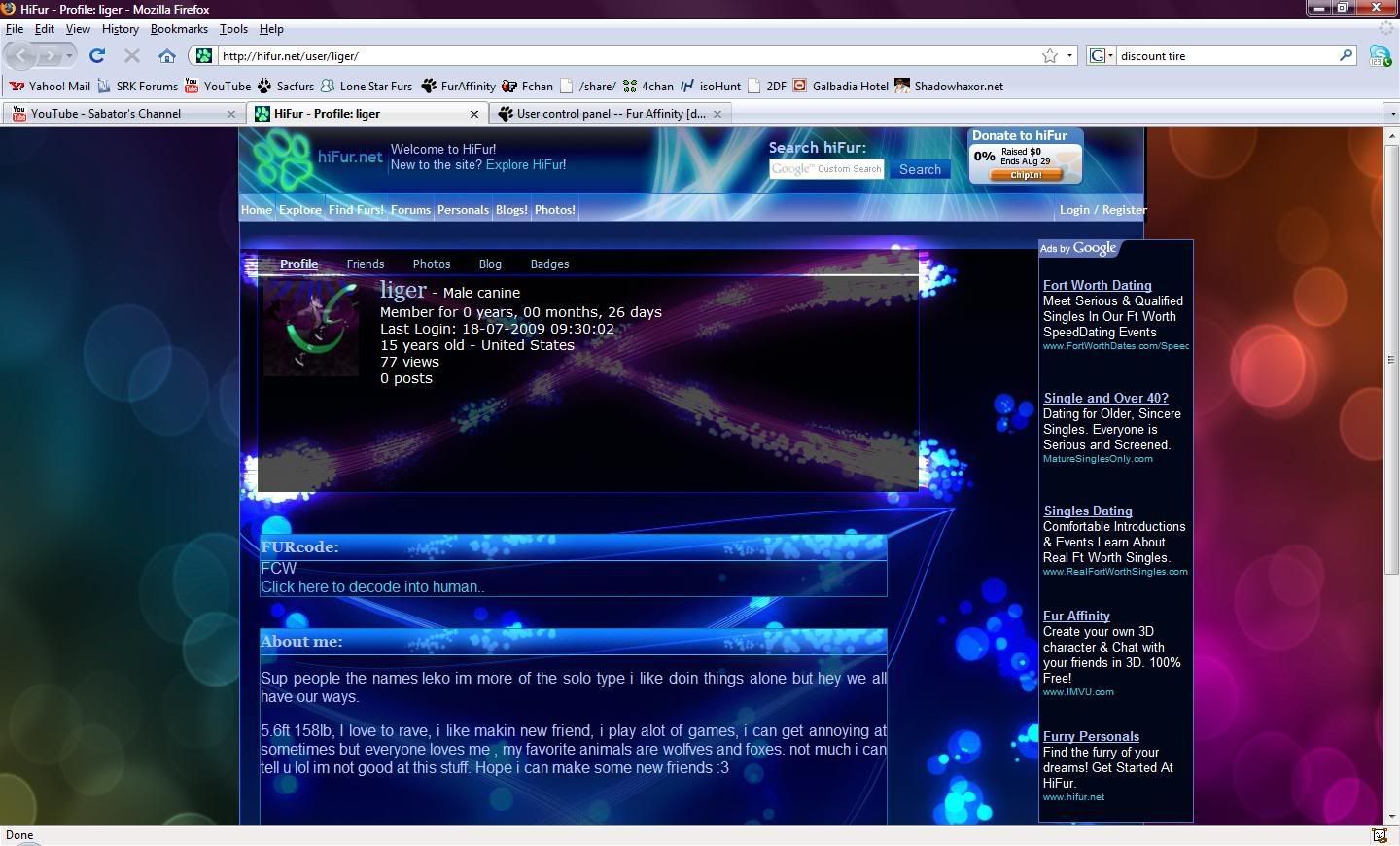Open the list all tabs dropdown
Screen dimensions: 1400x846
coord(1390,114)
